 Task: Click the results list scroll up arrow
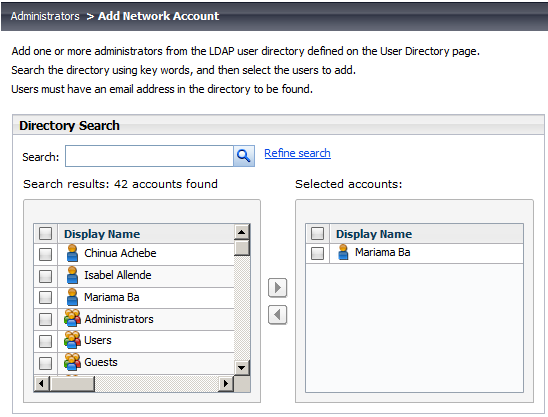coord(241,232)
